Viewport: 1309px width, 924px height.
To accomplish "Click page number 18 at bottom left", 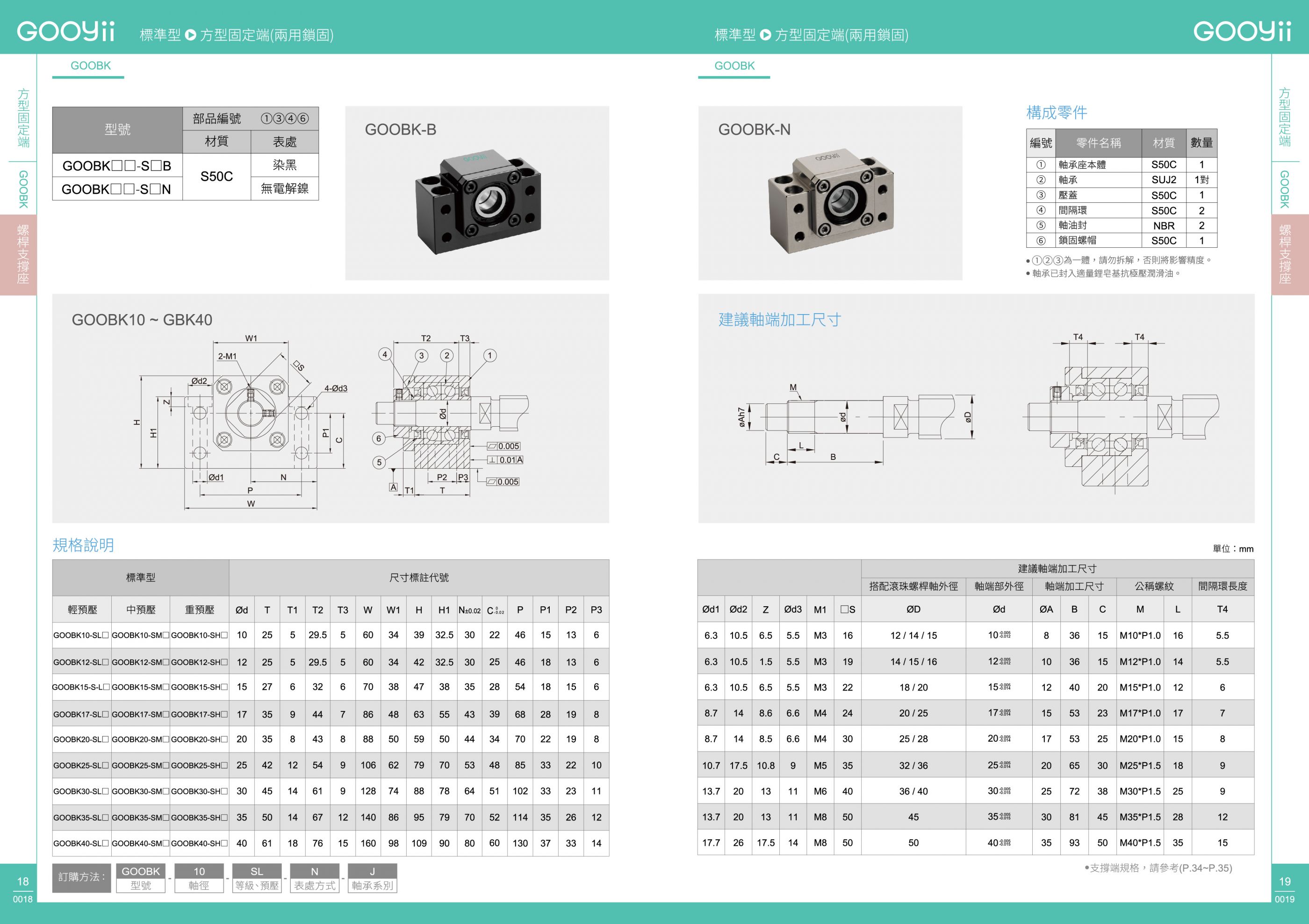I will click(23, 881).
